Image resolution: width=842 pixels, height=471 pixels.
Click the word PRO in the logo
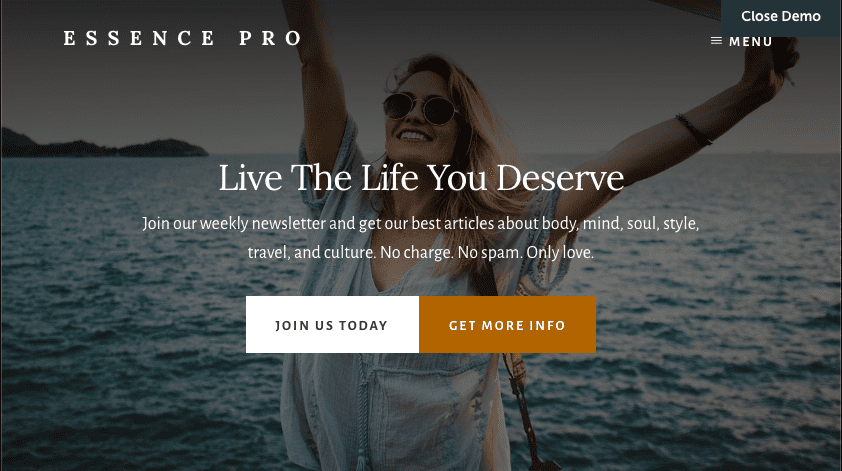[271, 38]
